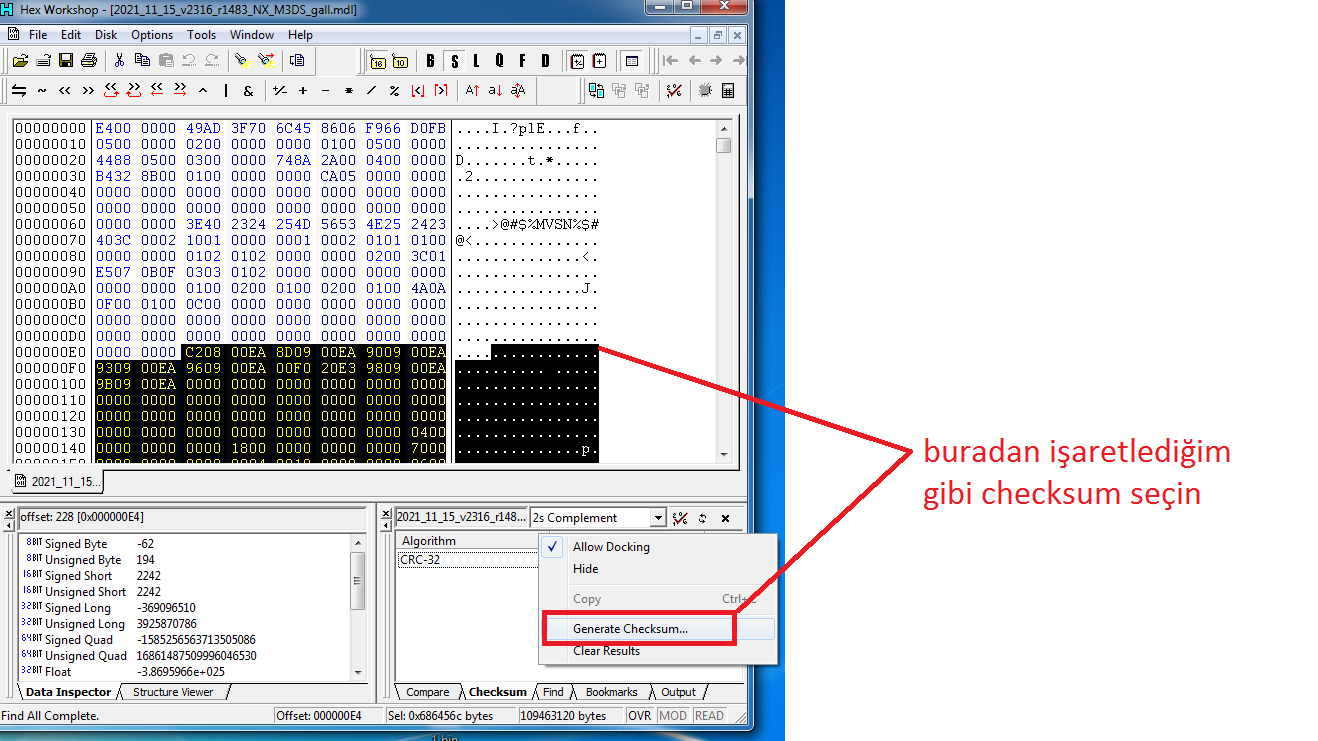Image resolution: width=1318 pixels, height=741 pixels.
Task: Click the main toolbar checksum icon
Action: click(x=674, y=90)
